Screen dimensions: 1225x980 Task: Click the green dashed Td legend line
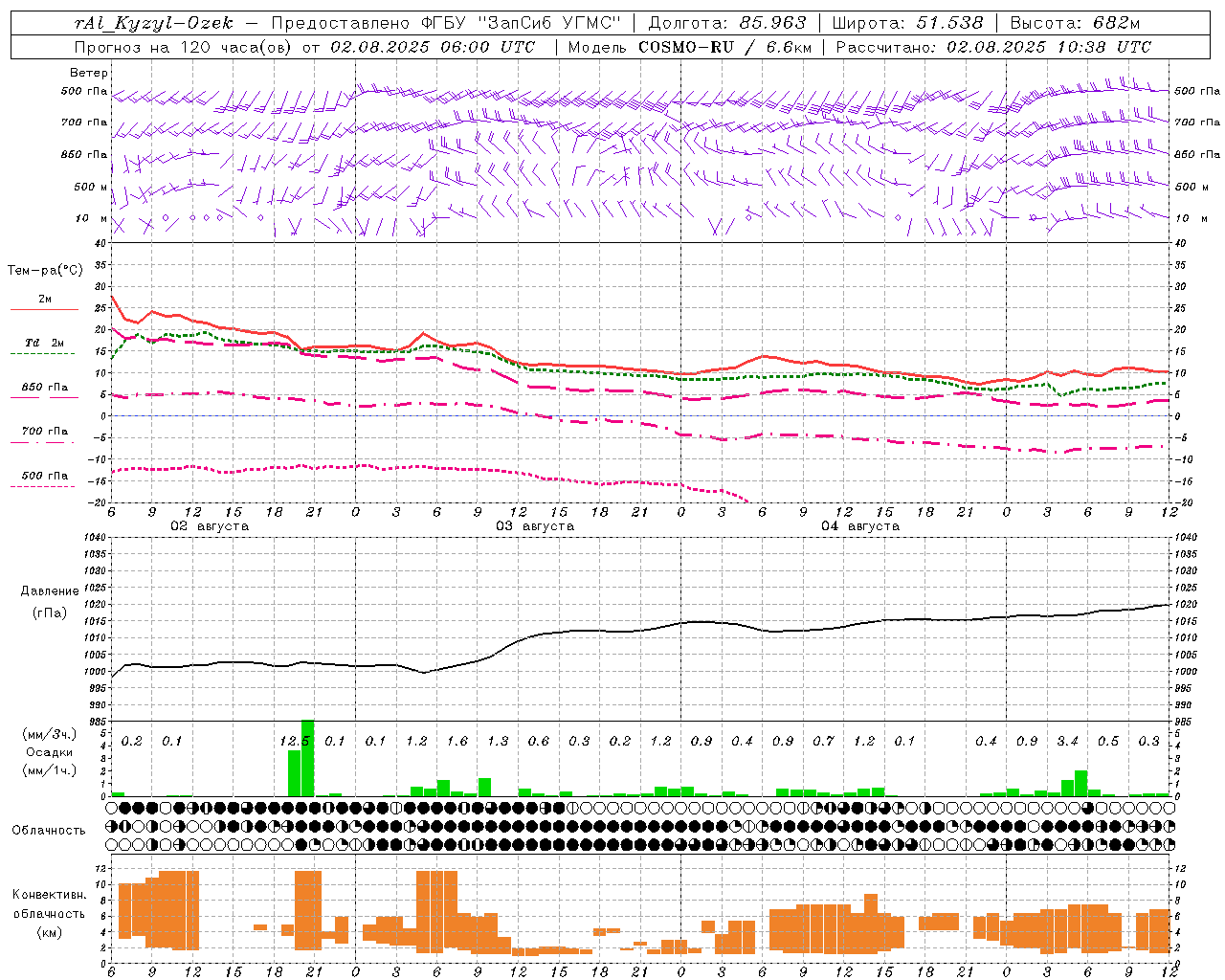click(44, 354)
